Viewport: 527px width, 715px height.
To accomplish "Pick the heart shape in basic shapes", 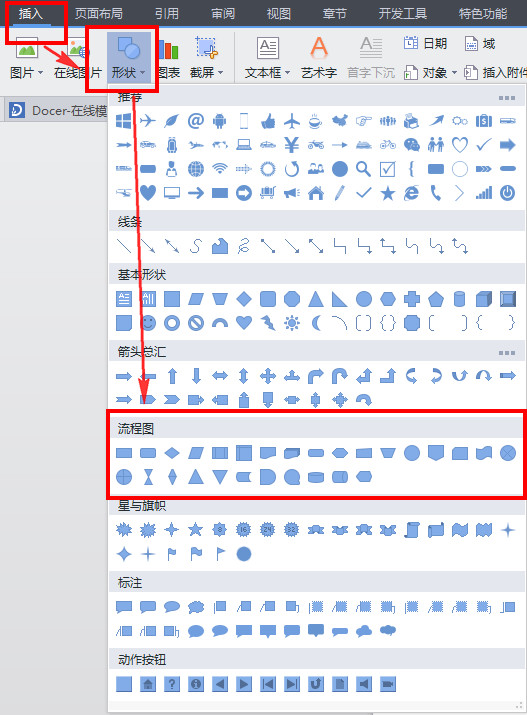I will pyautogui.click(x=244, y=323).
